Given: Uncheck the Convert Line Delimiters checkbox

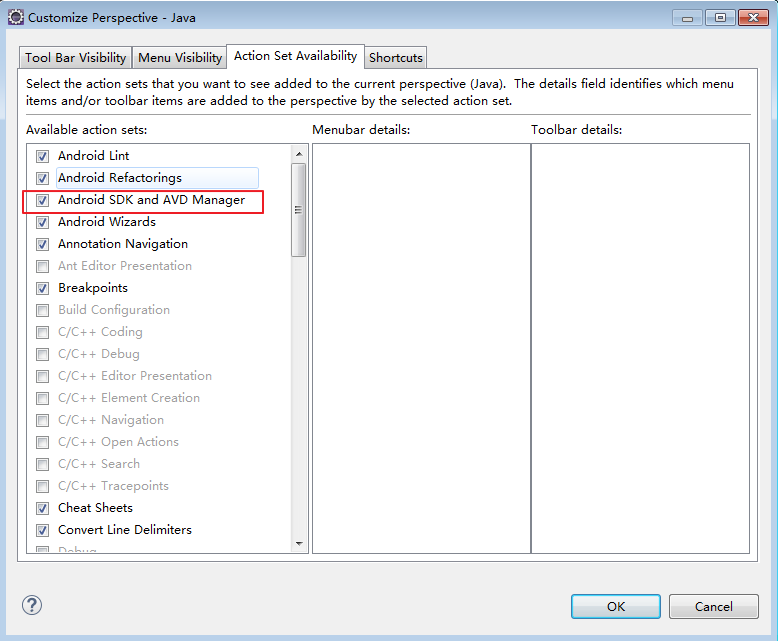Looking at the screenshot, I should pos(43,530).
